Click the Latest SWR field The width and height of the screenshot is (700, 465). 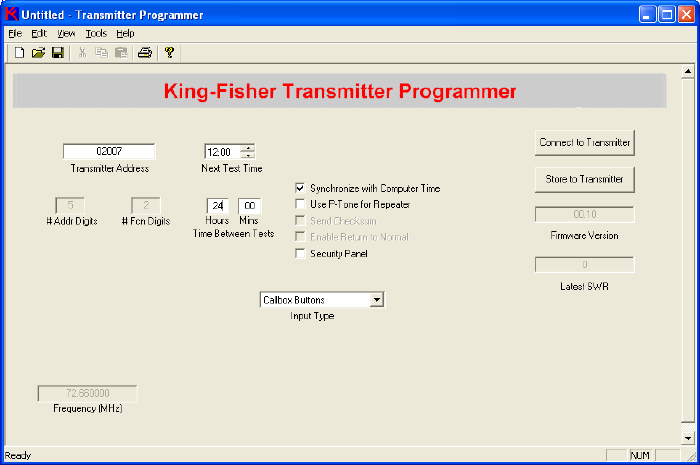584,265
